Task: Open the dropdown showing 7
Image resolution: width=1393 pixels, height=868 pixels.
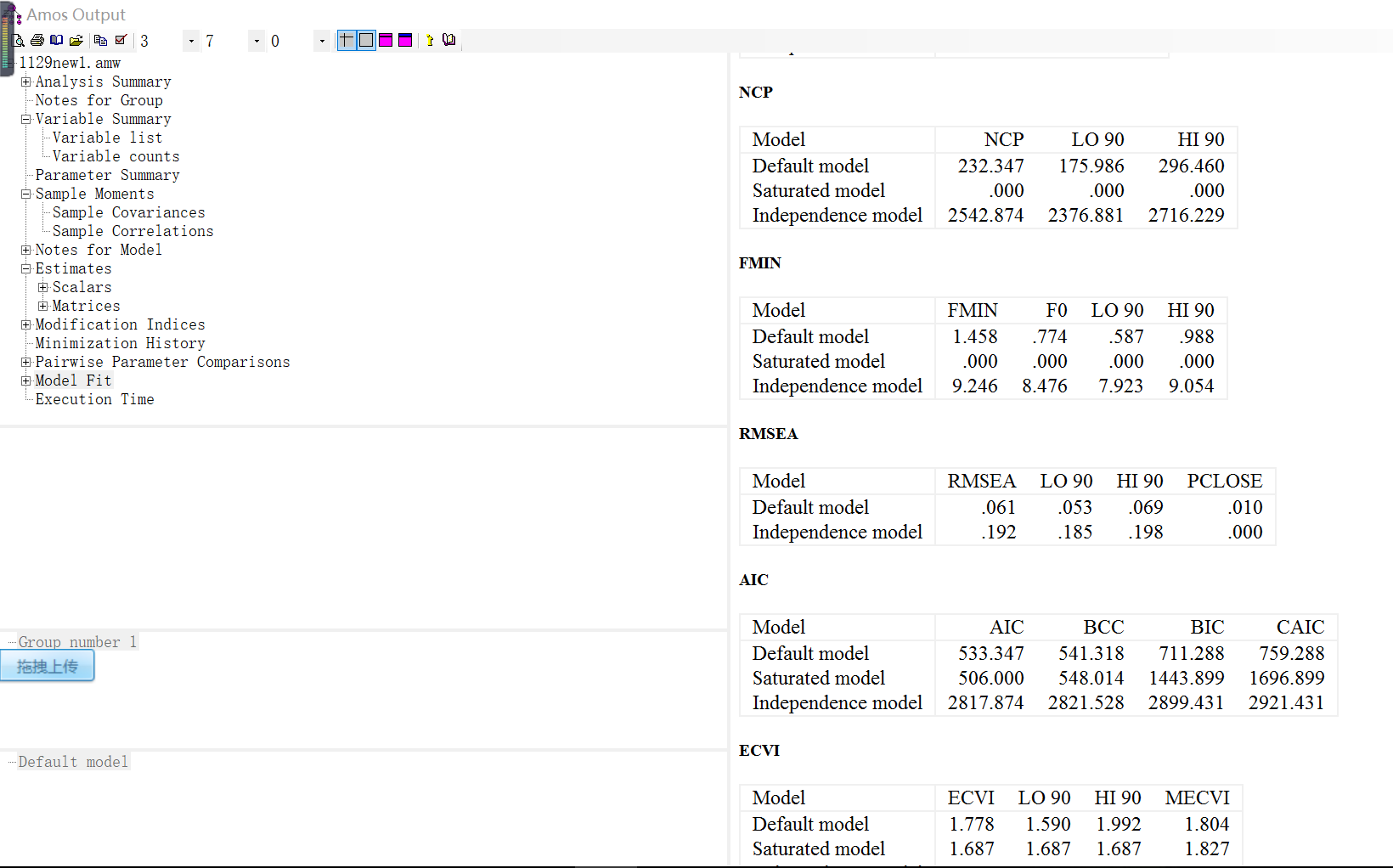Action: coord(257,41)
